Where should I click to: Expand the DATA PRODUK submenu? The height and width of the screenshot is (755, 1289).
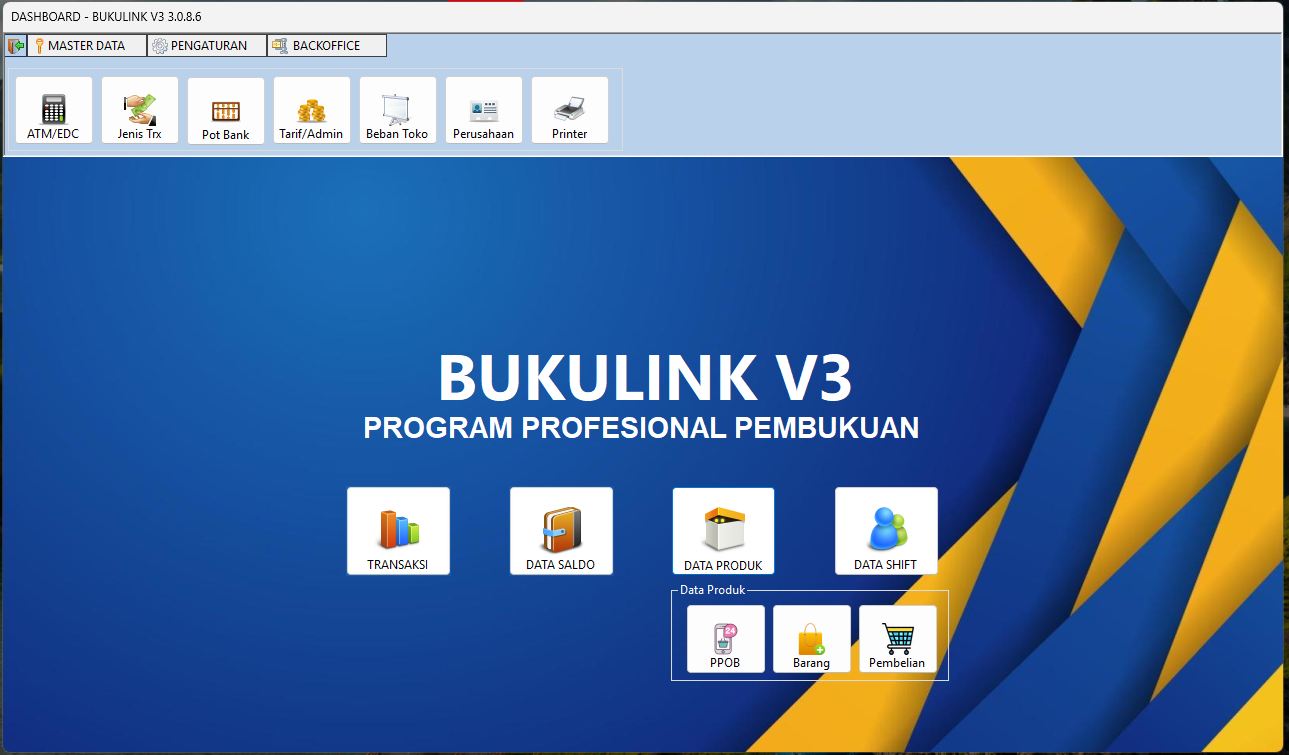pos(723,531)
